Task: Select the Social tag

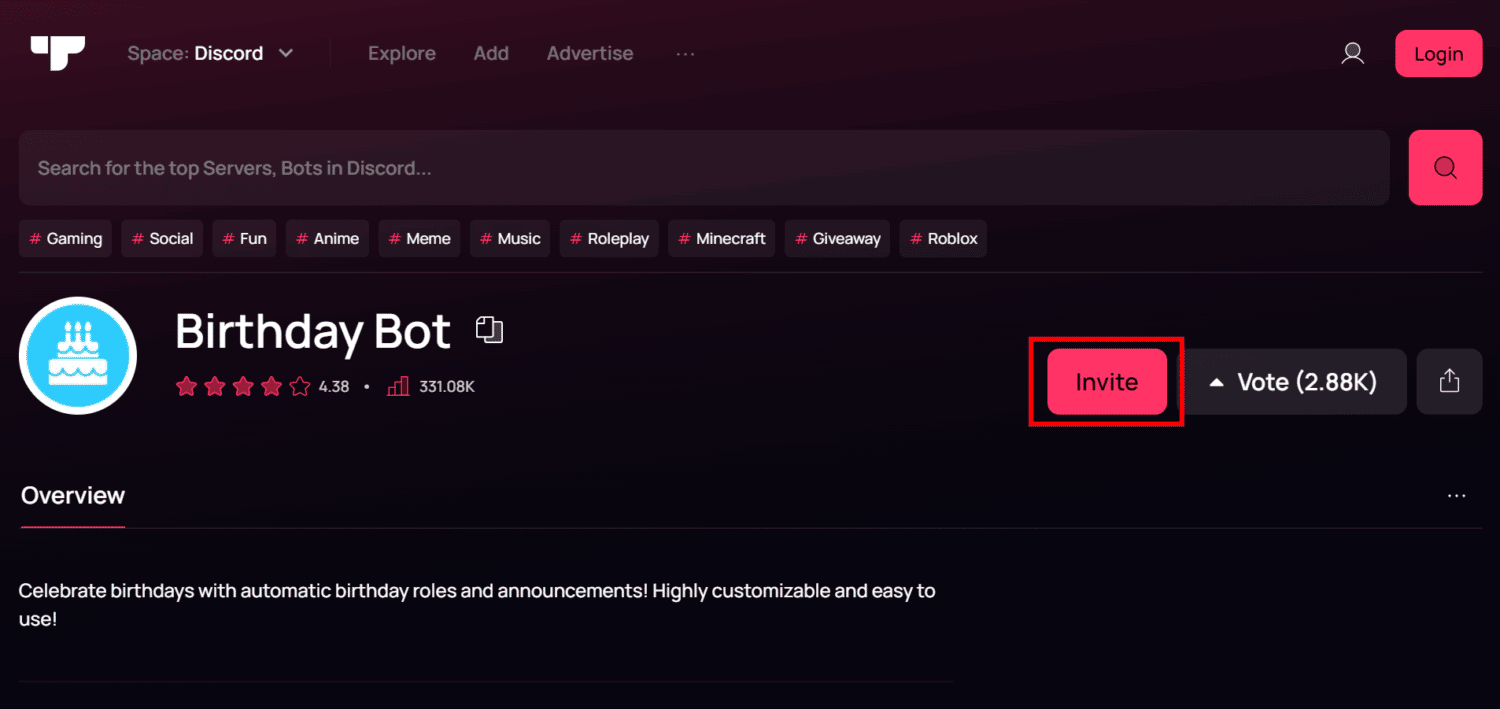Action: (162, 239)
